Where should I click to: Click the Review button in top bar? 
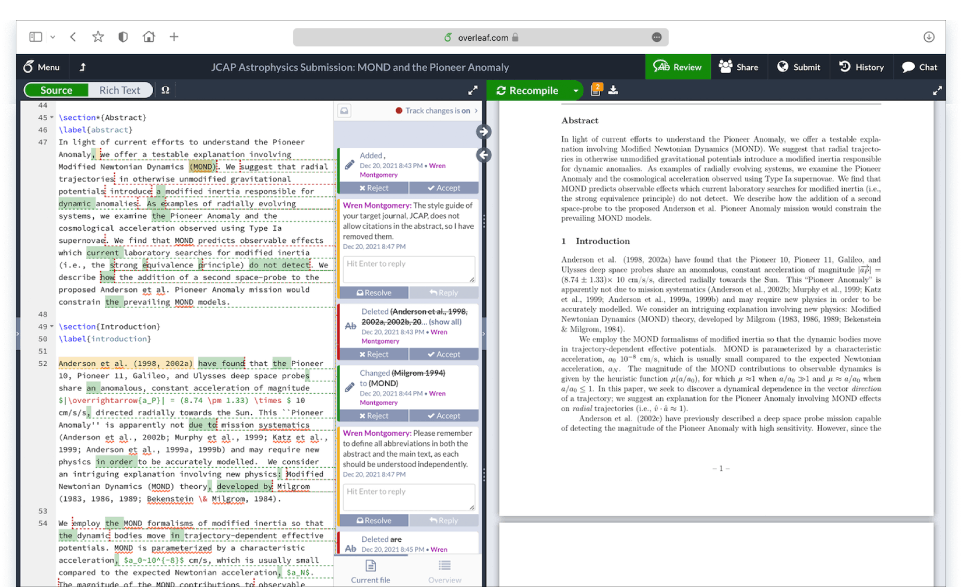[677, 67]
